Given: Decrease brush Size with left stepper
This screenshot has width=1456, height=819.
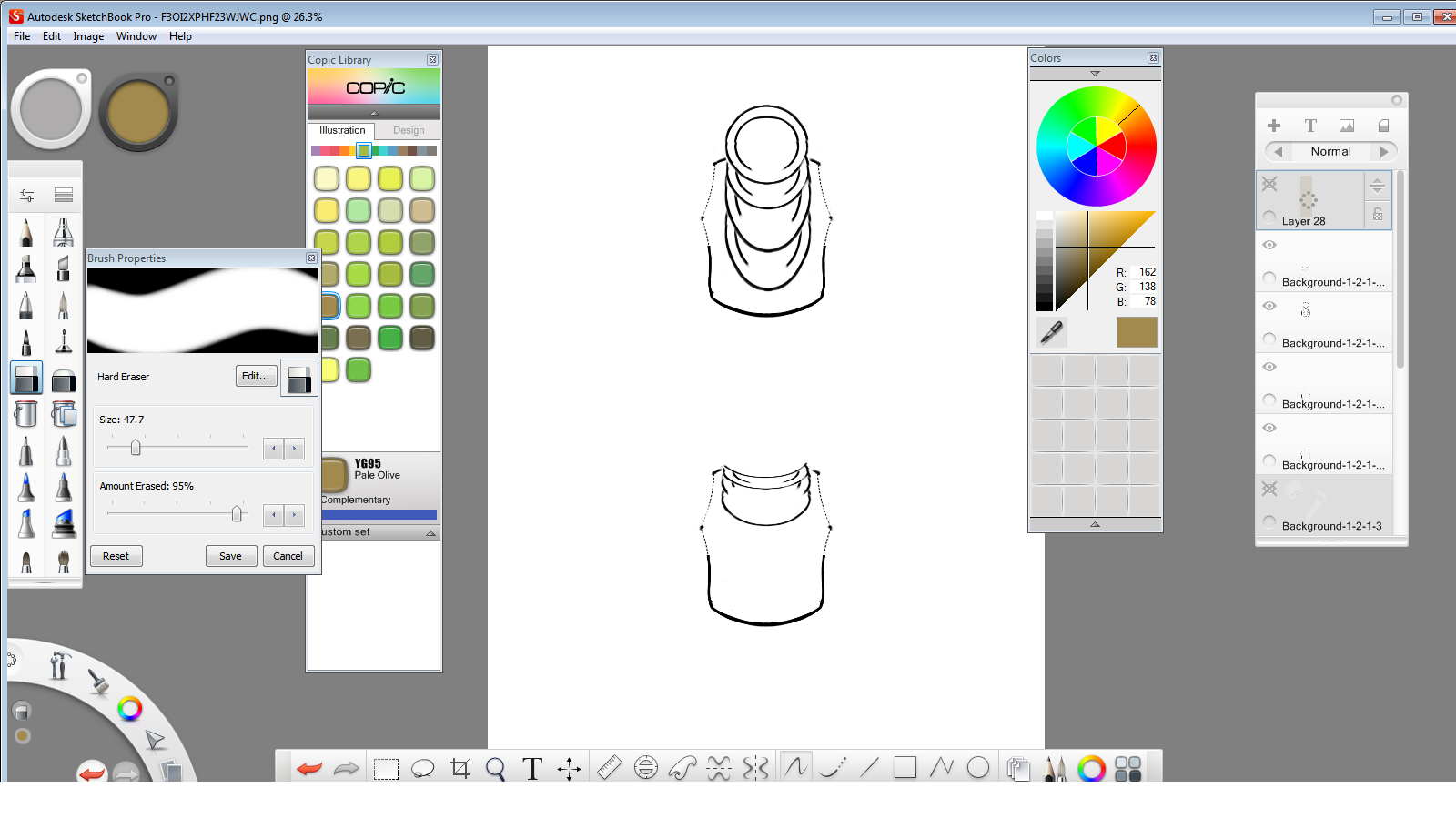Looking at the screenshot, I should [274, 449].
